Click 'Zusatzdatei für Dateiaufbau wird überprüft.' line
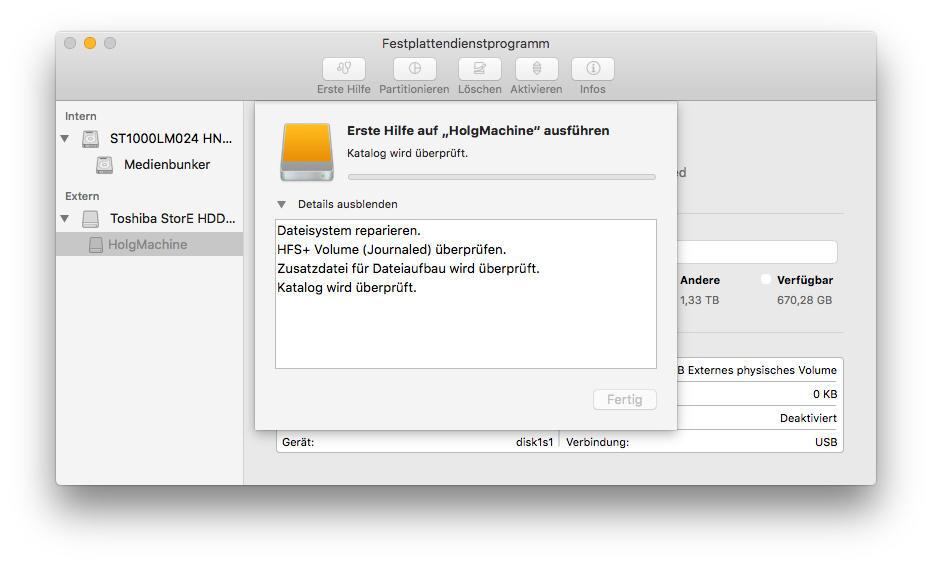 click(408, 269)
